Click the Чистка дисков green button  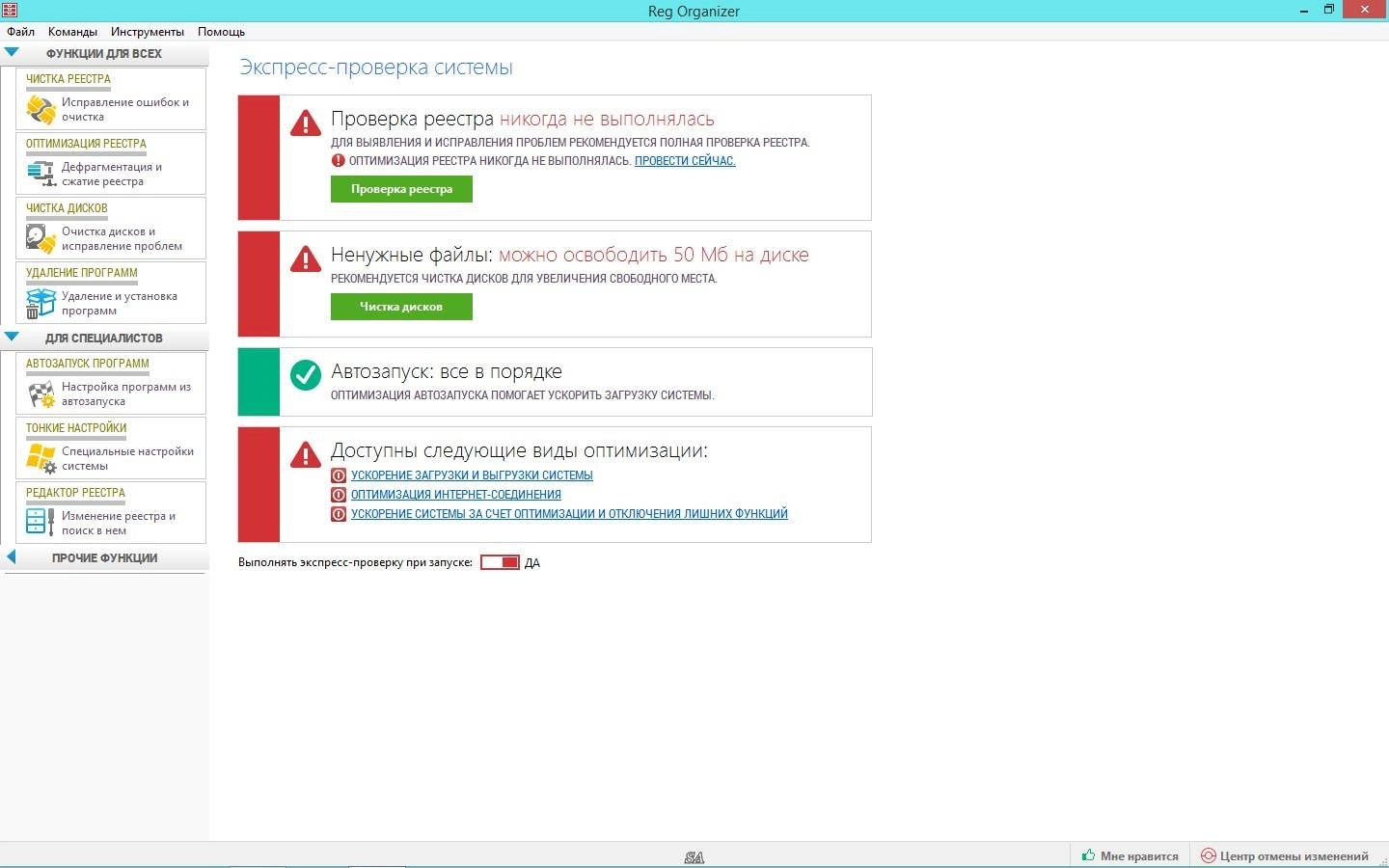401,307
